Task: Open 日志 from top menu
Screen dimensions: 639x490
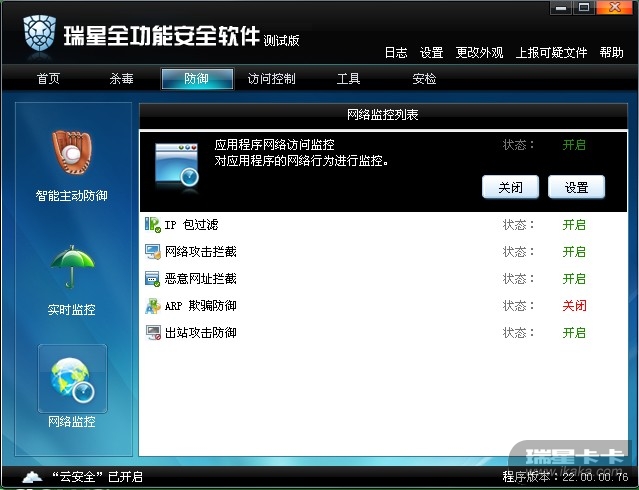Action: tap(396, 53)
